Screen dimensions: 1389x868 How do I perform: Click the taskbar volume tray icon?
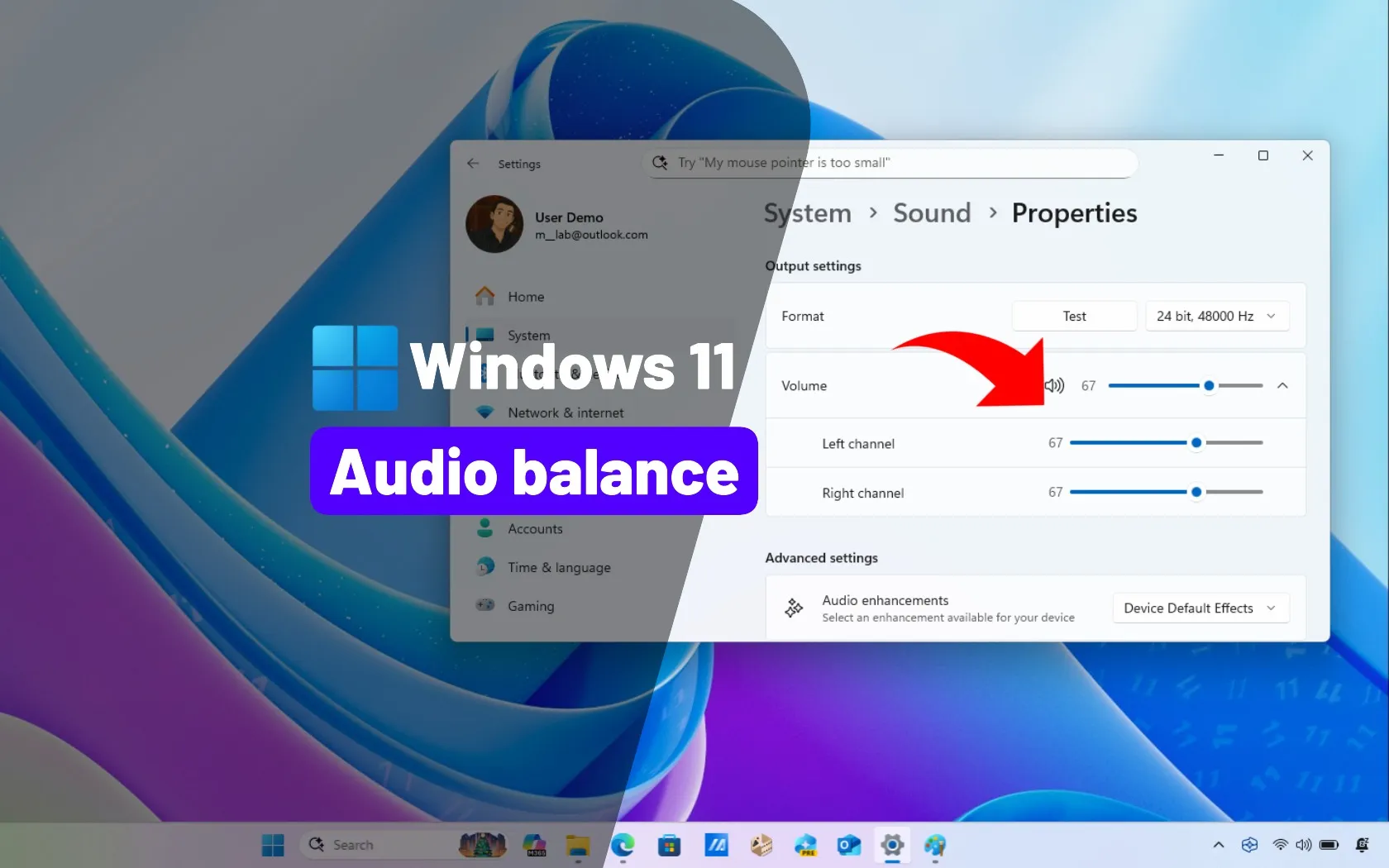click(x=1304, y=845)
